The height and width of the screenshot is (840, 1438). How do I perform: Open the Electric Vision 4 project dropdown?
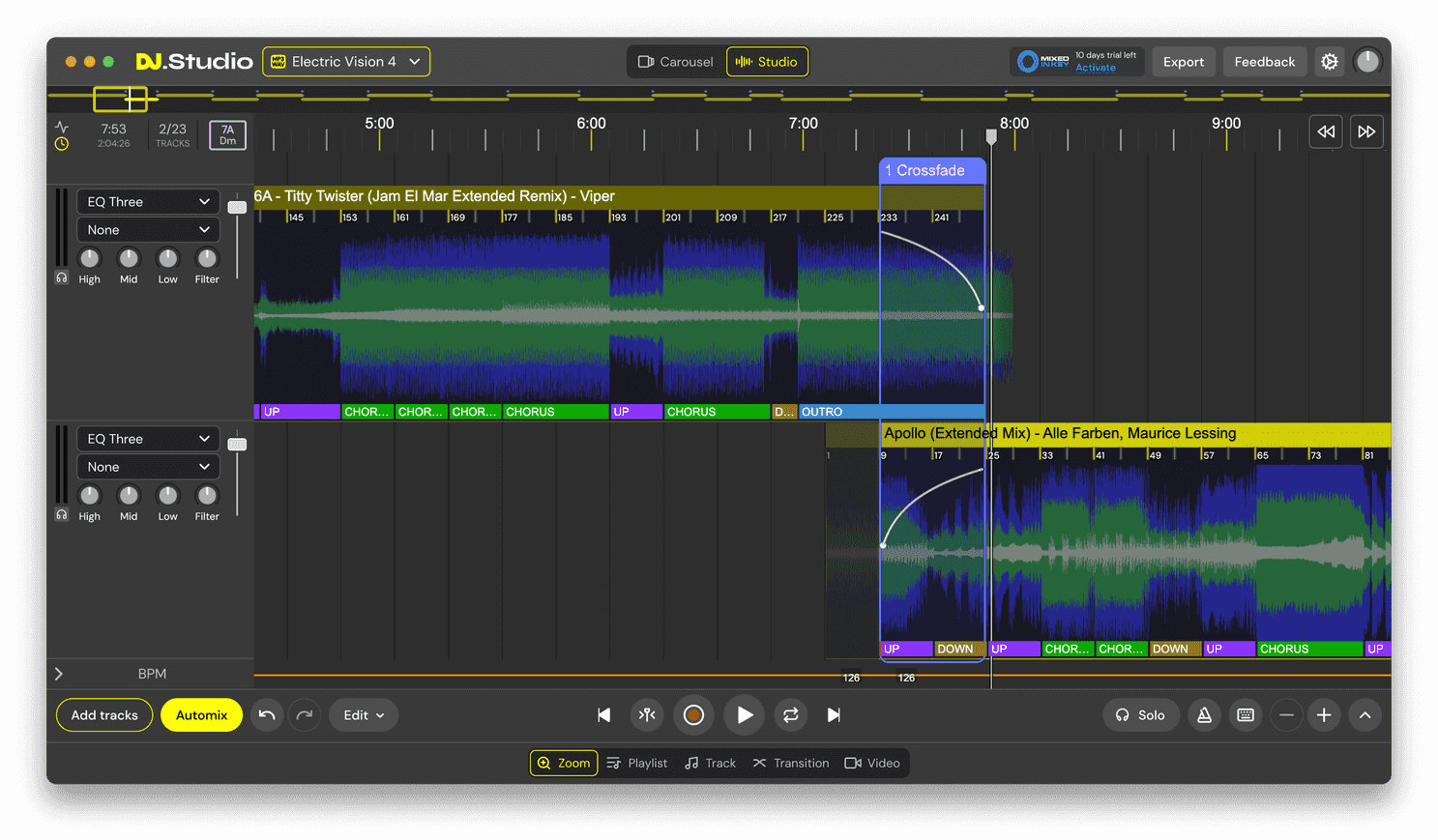pos(345,61)
